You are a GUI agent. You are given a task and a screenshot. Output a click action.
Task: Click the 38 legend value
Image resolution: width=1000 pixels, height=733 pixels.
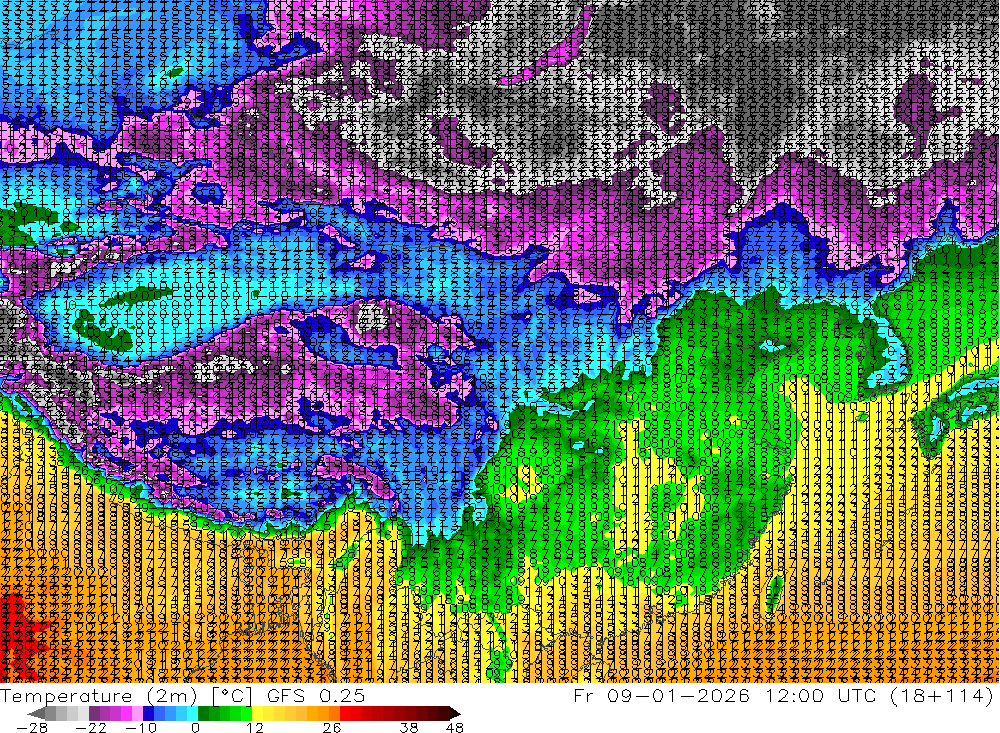[x=409, y=728]
